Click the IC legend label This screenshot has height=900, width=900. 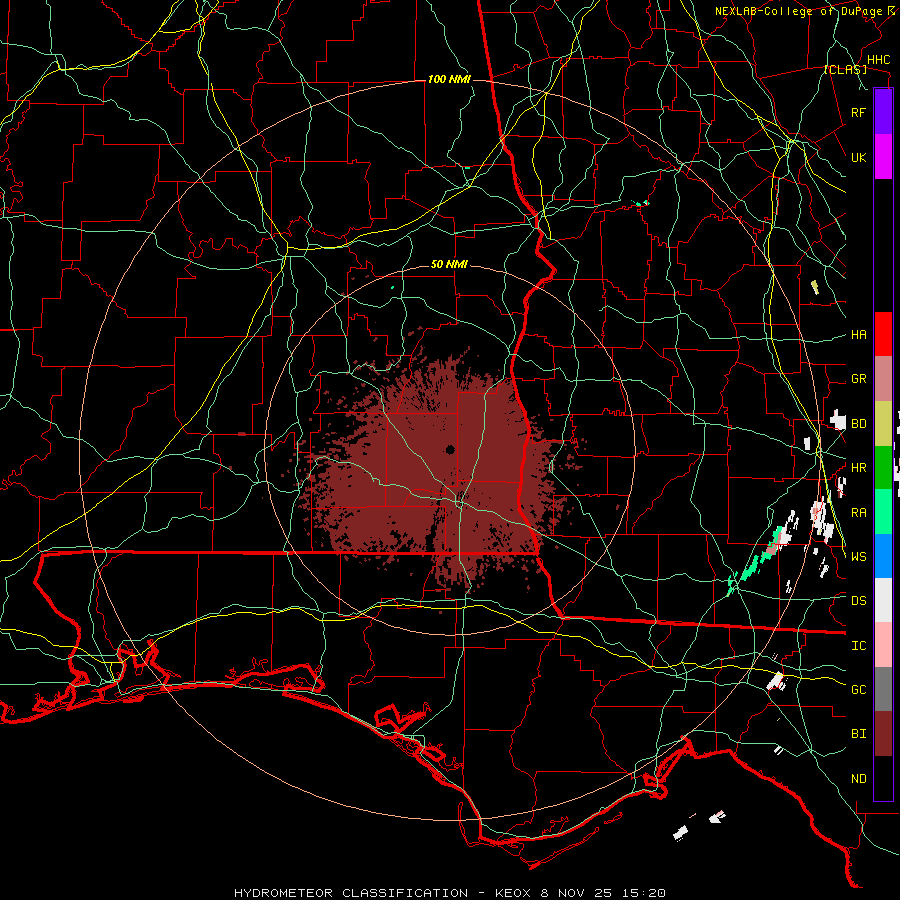[858, 646]
